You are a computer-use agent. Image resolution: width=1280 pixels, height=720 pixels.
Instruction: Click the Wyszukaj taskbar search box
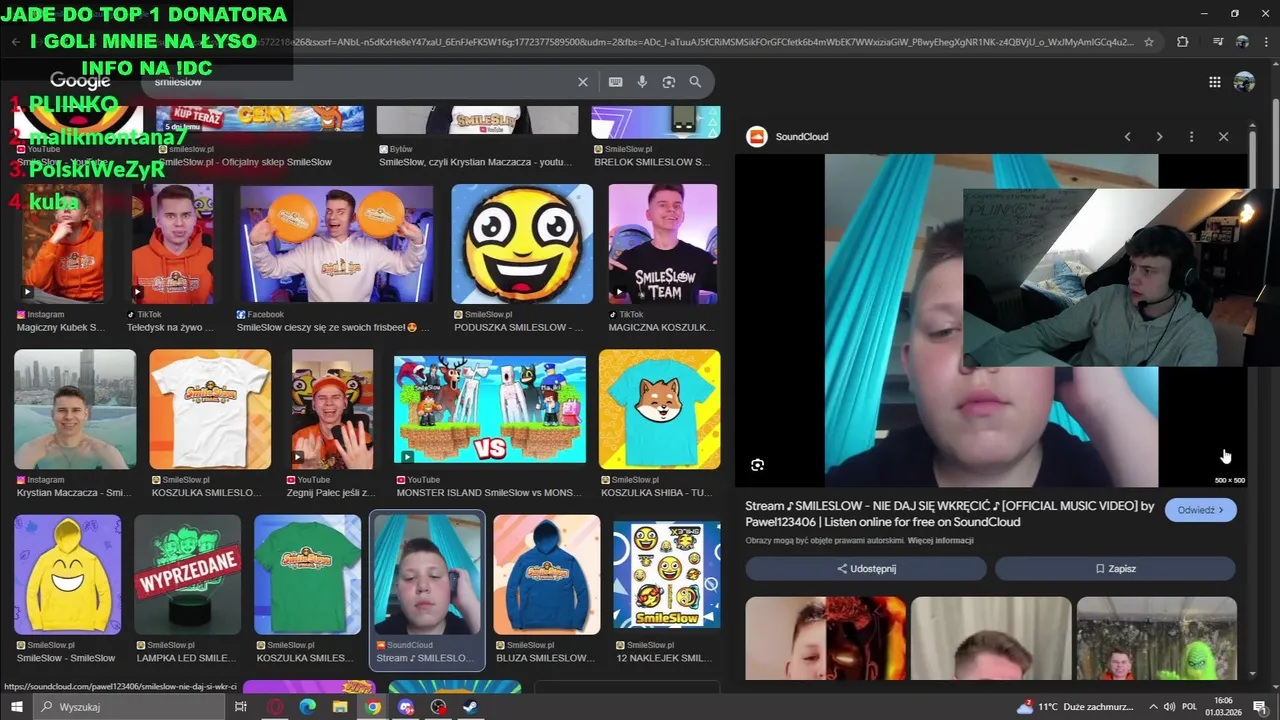pos(128,707)
